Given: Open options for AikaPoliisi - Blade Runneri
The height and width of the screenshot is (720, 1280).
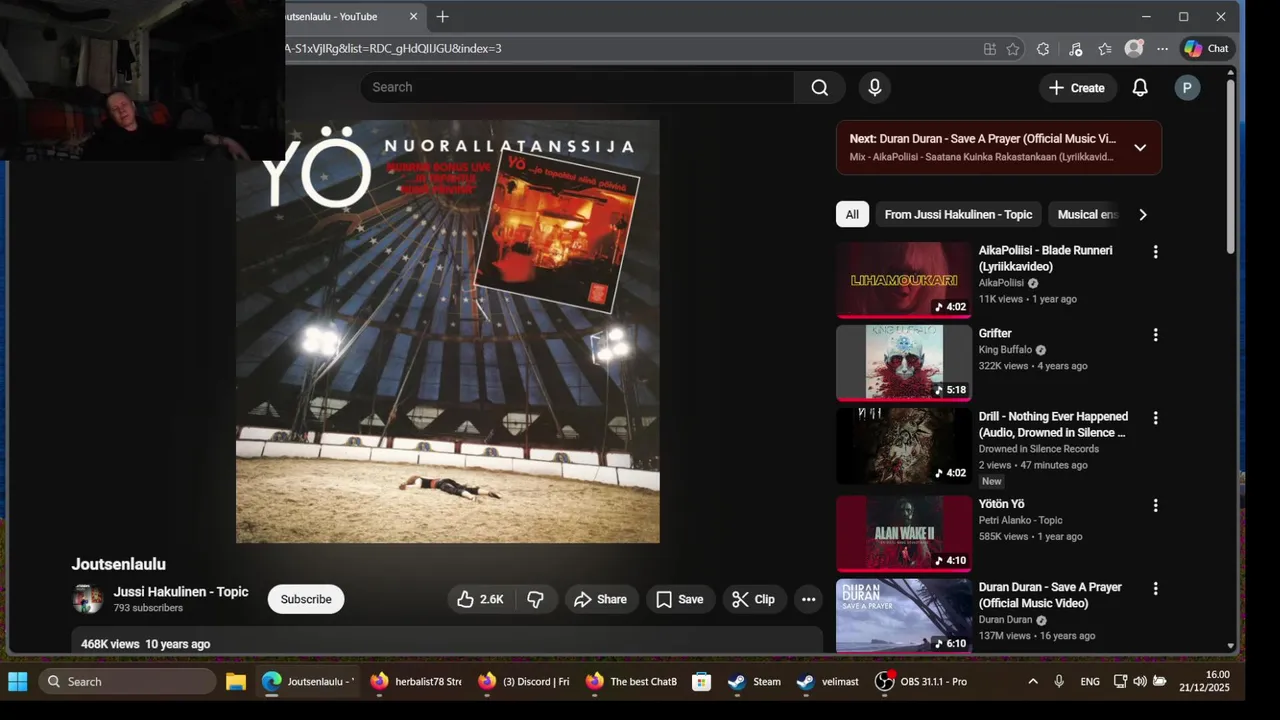Looking at the screenshot, I should coord(1156,252).
